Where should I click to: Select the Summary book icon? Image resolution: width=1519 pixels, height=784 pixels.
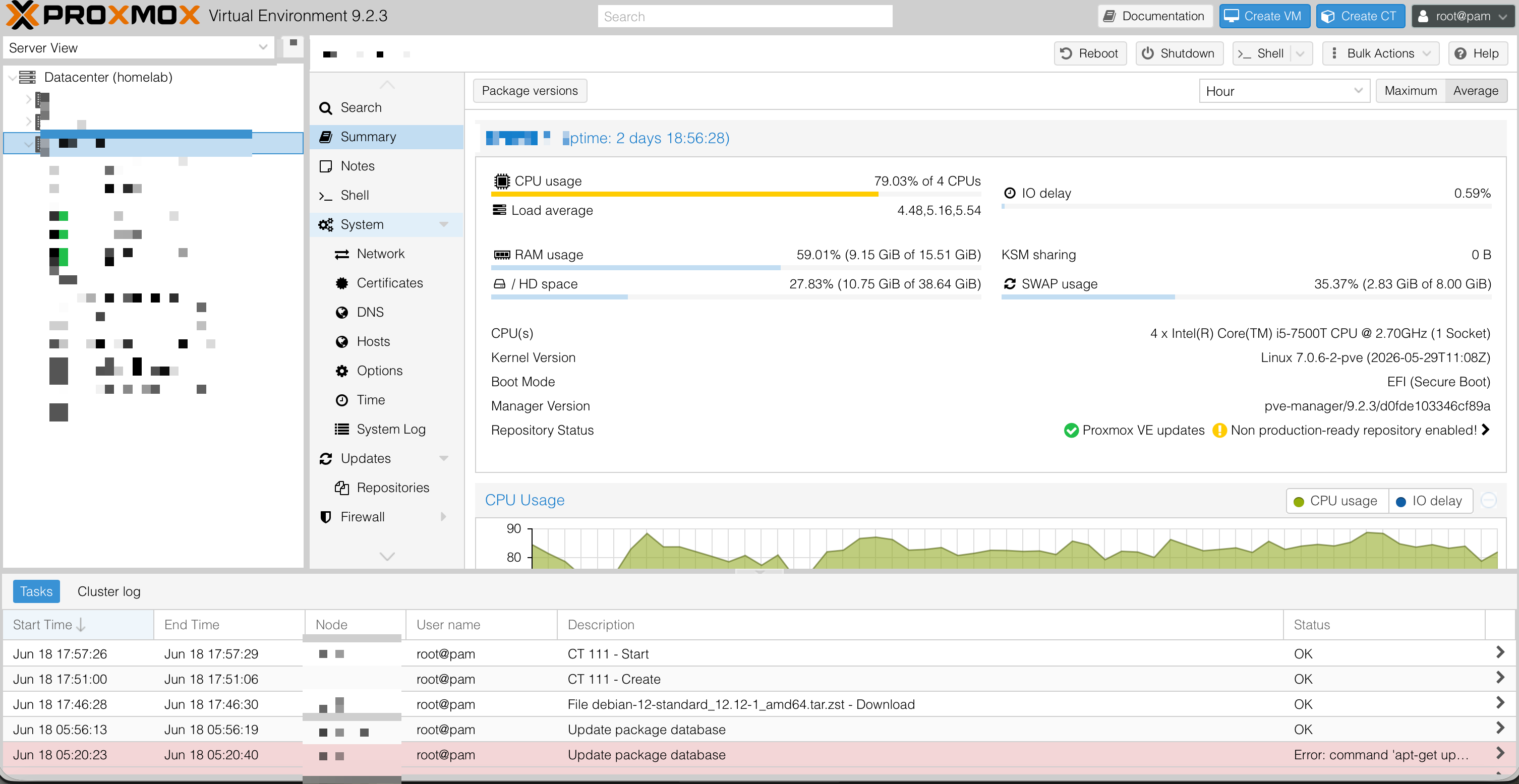325,137
